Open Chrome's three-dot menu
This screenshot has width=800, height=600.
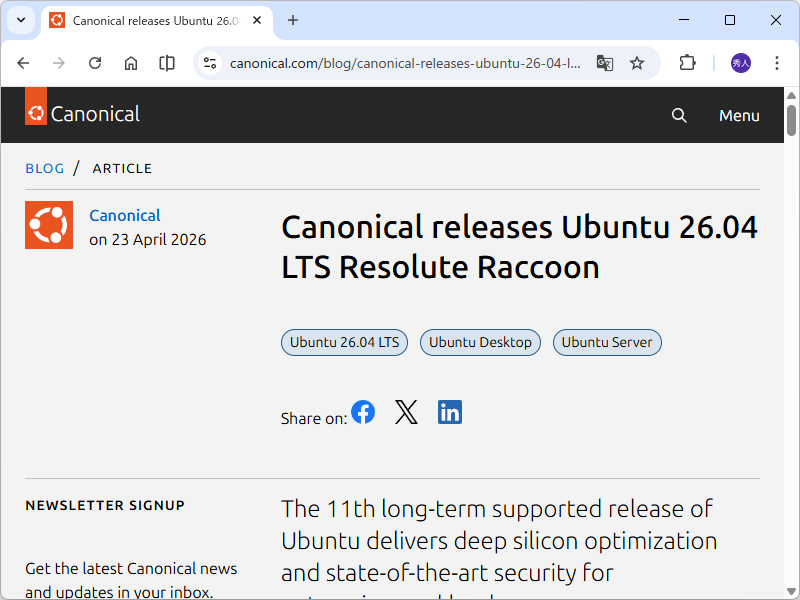click(x=777, y=62)
